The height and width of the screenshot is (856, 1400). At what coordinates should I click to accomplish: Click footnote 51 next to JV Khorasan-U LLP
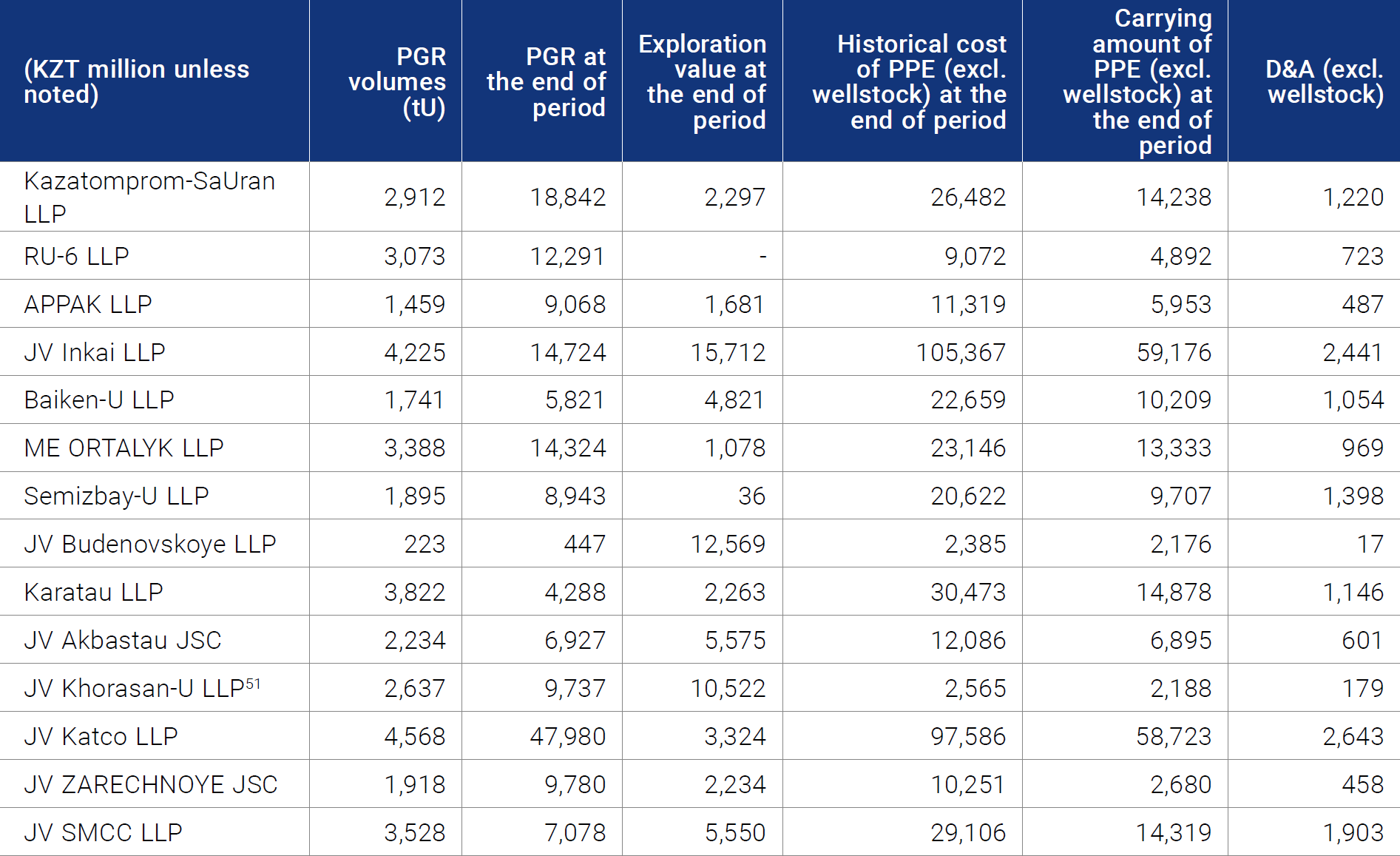253,684
